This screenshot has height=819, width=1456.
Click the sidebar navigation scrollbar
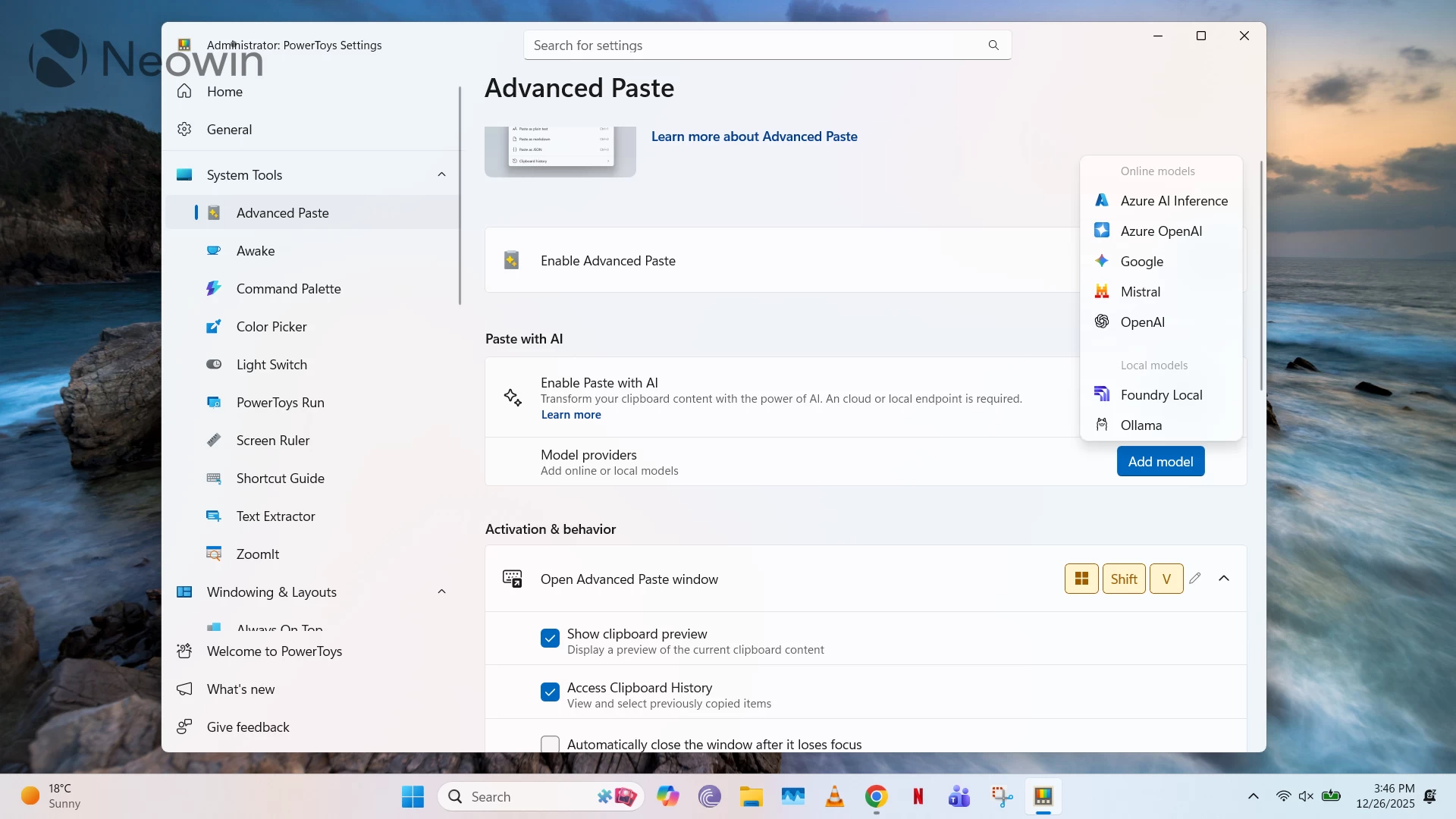click(x=460, y=195)
